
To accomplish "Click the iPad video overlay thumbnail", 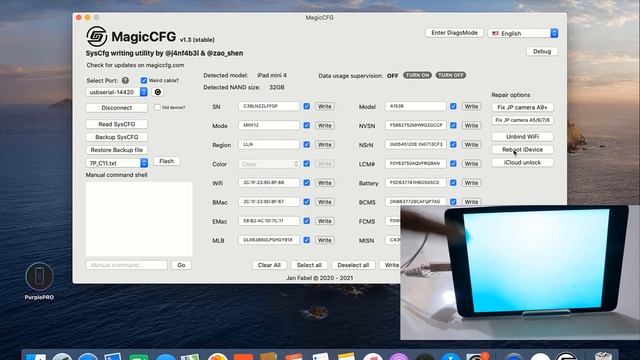I will click(x=520, y=272).
